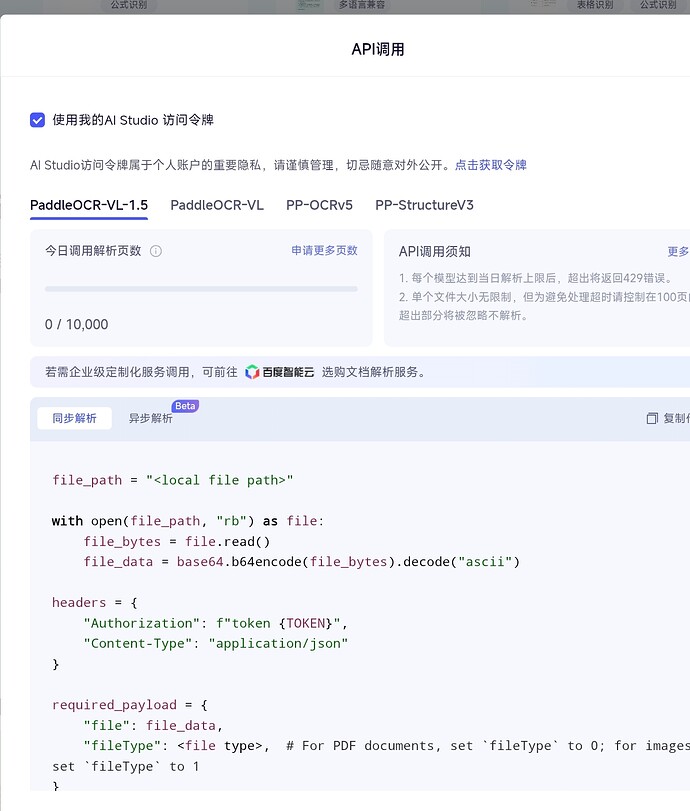Switch to the PP-OCRv5 tab
The height and width of the screenshot is (811, 690).
point(319,205)
